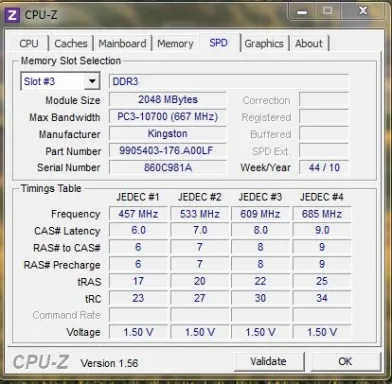
Task: Go to the Mainboard tab
Action: pyautogui.click(x=122, y=44)
